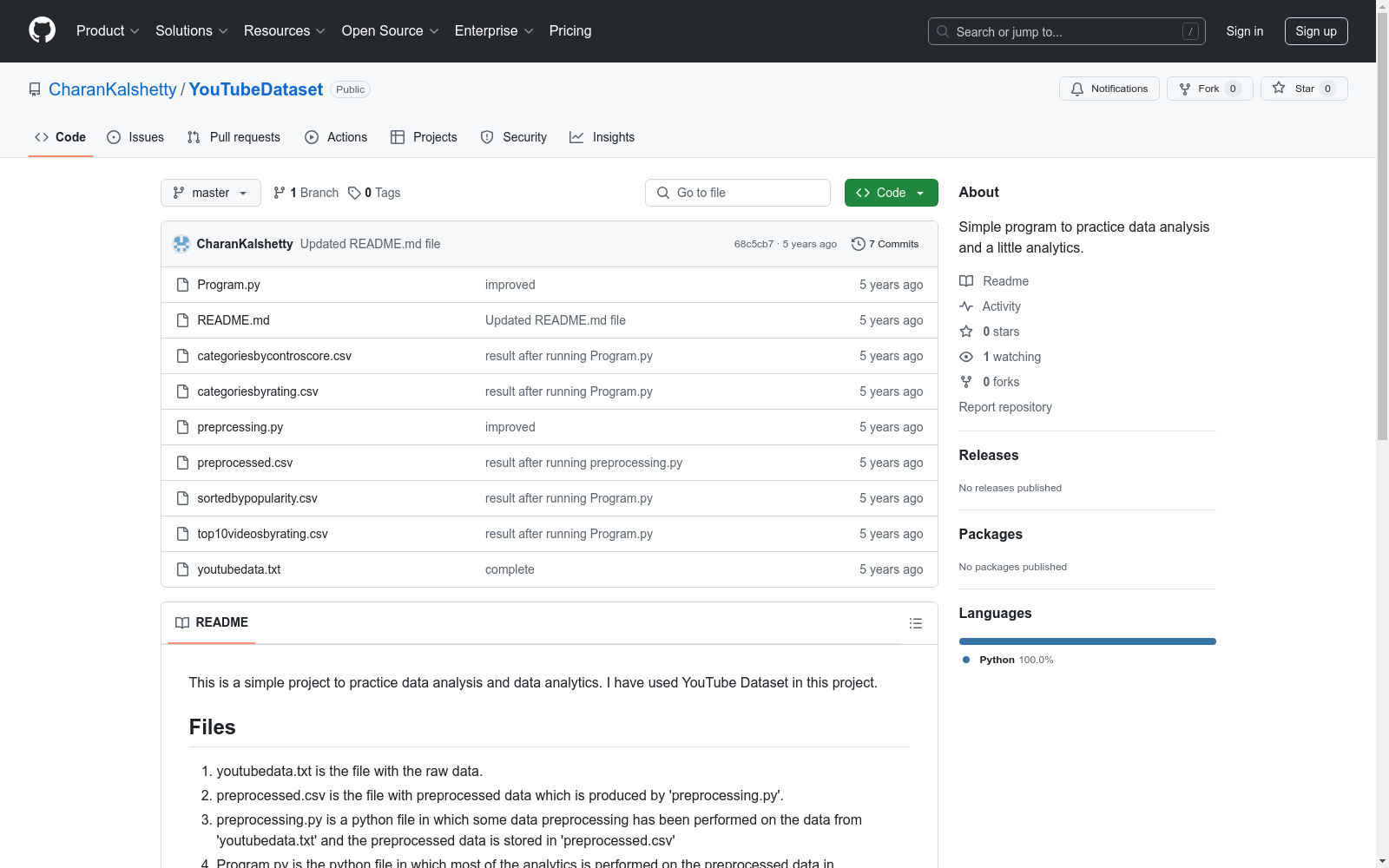Expand the Resources menu
Image resolution: width=1389 pixels, height=868 pixels.
click(x=285, y=31)
